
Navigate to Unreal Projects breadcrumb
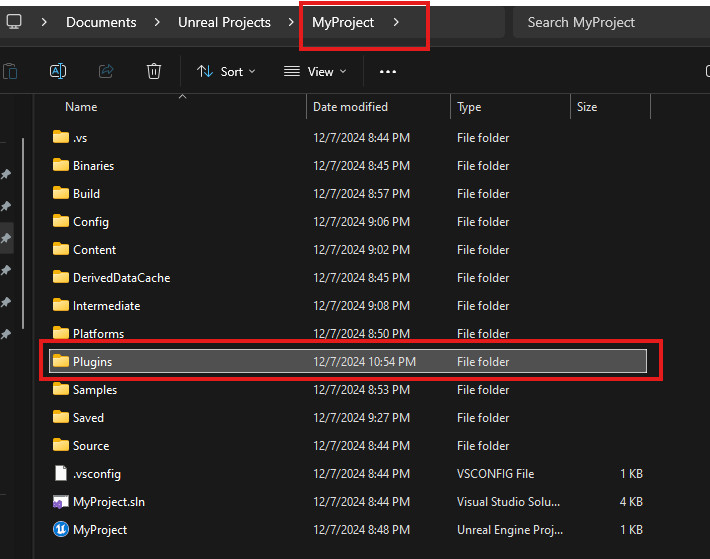[x=224, y=22]
